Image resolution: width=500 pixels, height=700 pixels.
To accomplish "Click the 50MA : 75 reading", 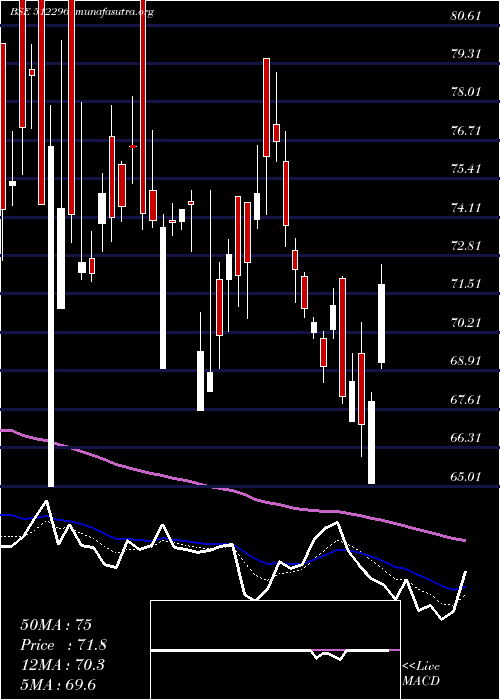I will click(x=56, y=625).
